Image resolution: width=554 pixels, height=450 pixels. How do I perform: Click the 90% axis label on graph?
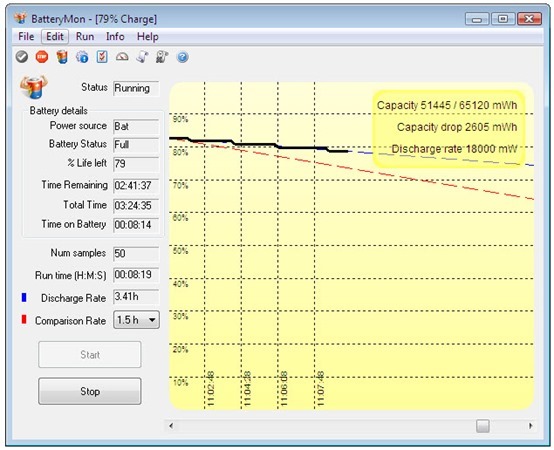(x=180, y=119)
